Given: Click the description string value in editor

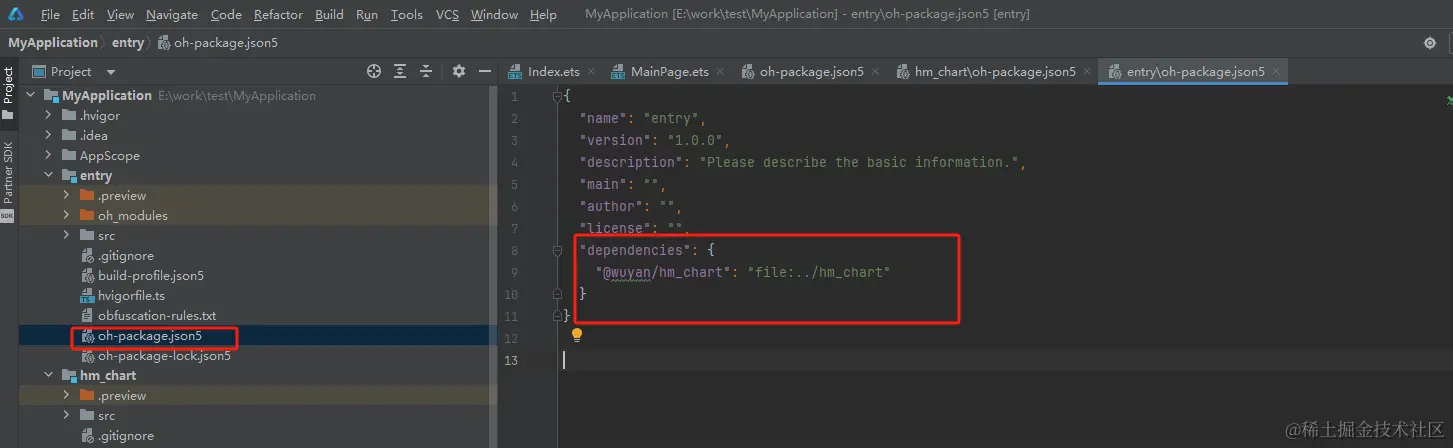Looking at the screenshot, I should pyautogui.click(x=859, y=162).
